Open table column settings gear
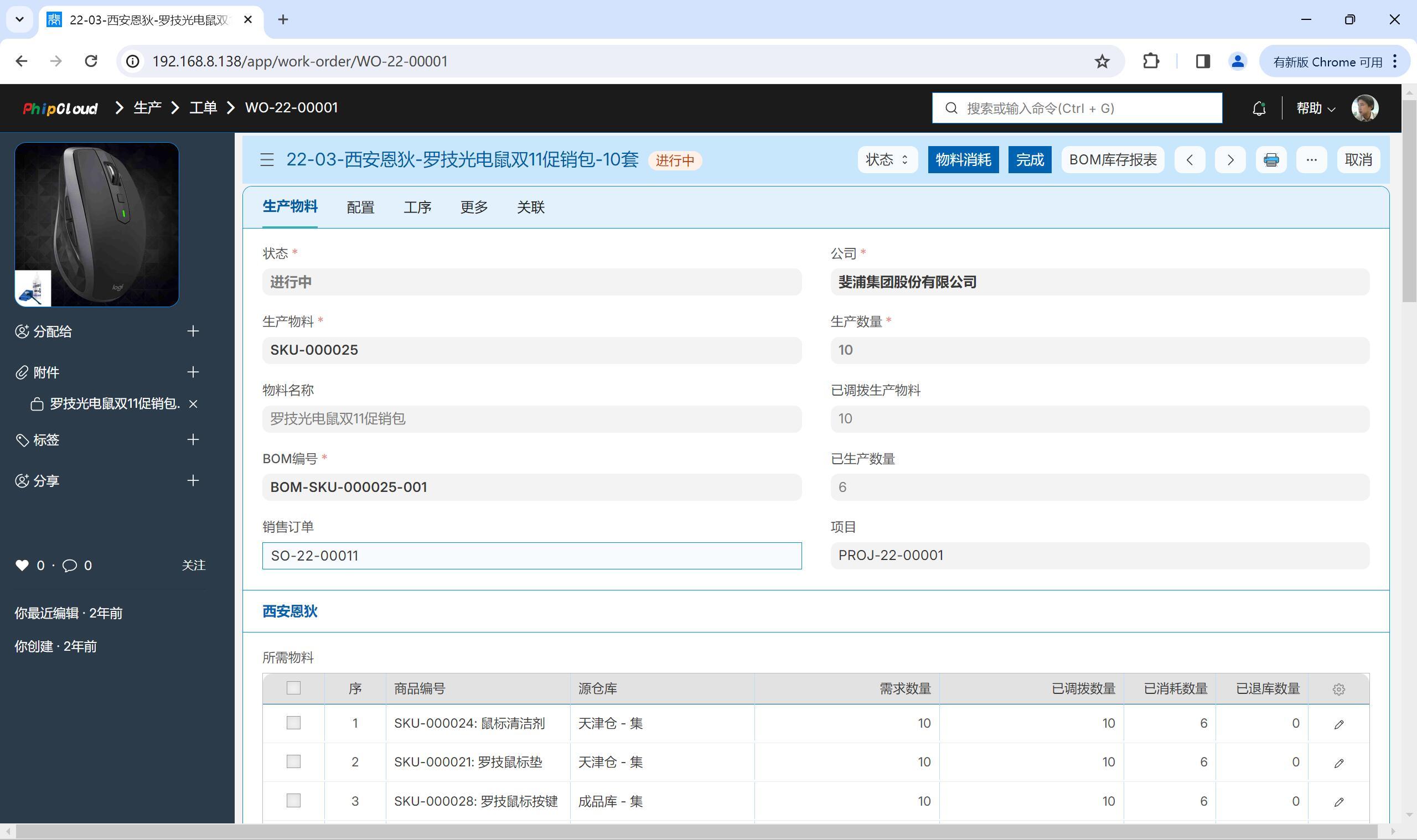Viewport: 1417px width, 840px height. [x=1338, y=689]
